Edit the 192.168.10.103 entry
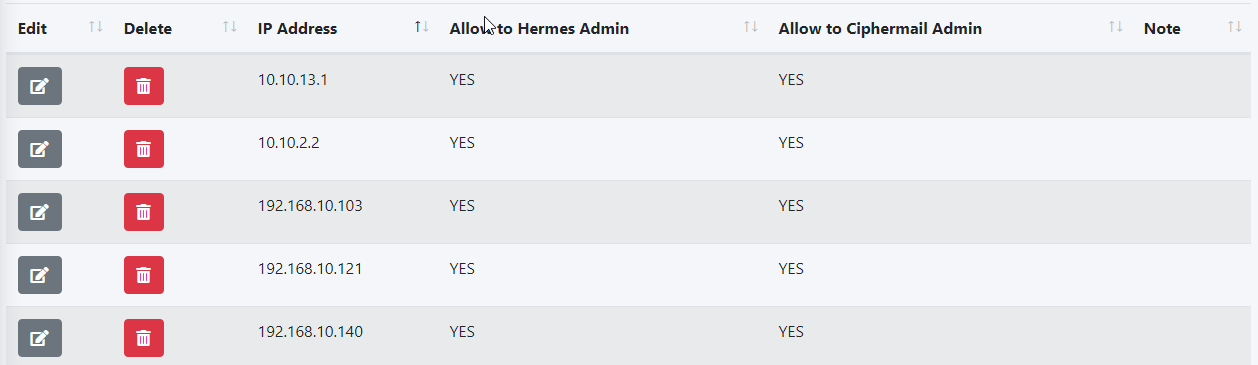1258x365 pixels. click(40, 212)
